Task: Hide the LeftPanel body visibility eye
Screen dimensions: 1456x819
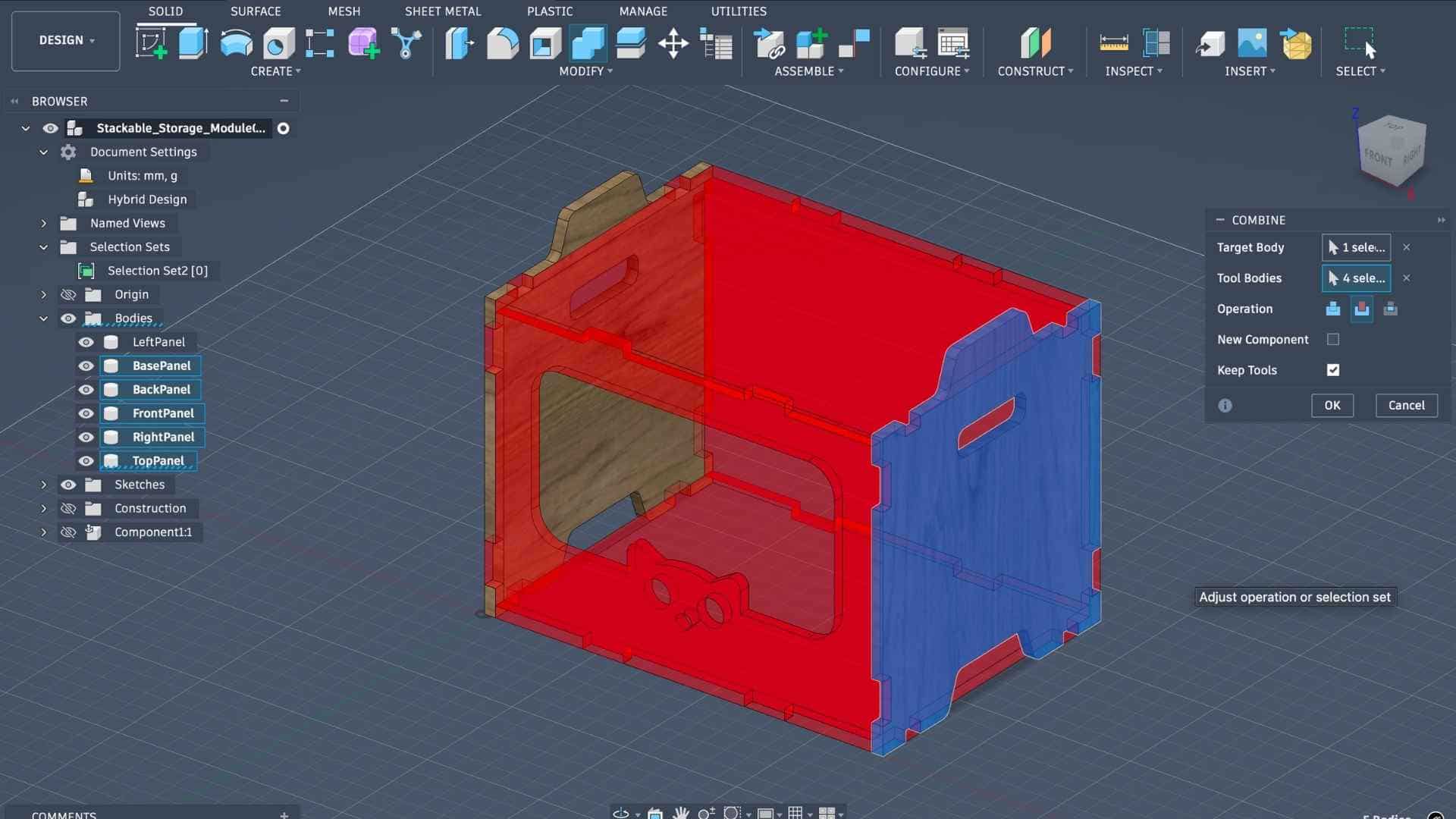Action: click(86, 342)
